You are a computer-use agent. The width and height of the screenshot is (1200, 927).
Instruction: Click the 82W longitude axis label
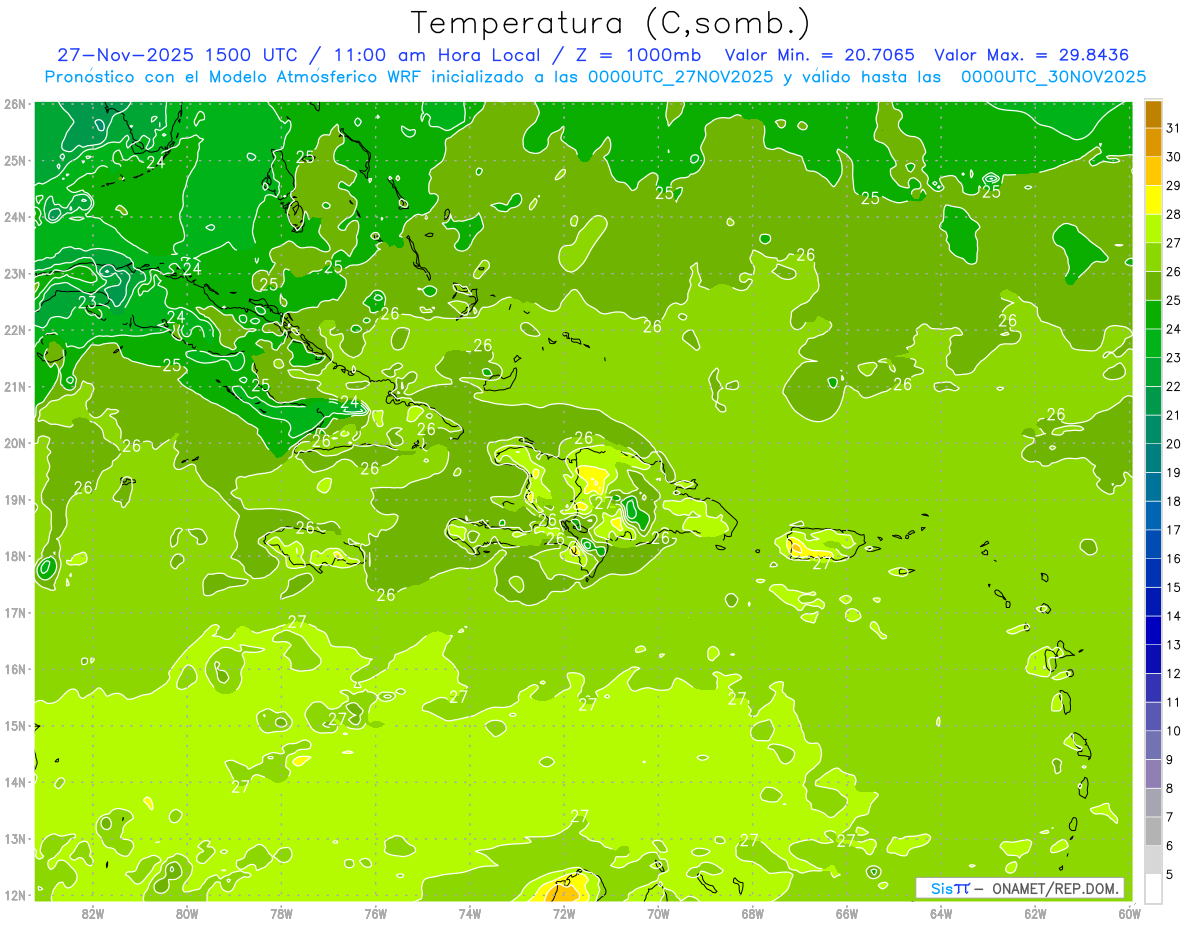[x=93, y=913]
